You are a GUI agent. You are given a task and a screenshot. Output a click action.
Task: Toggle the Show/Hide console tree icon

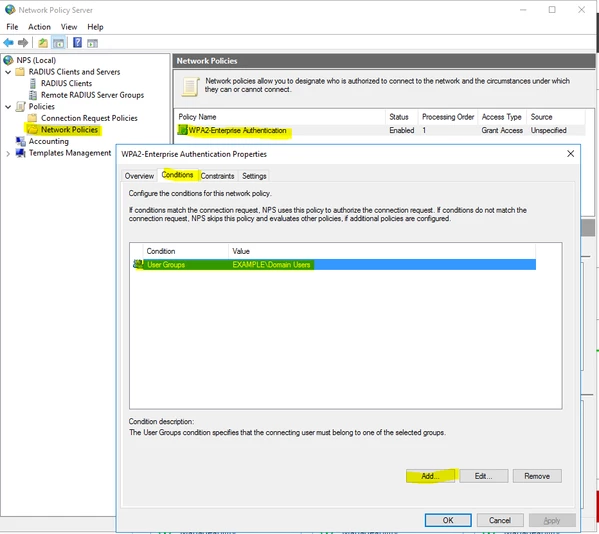(x=58, y=43)
